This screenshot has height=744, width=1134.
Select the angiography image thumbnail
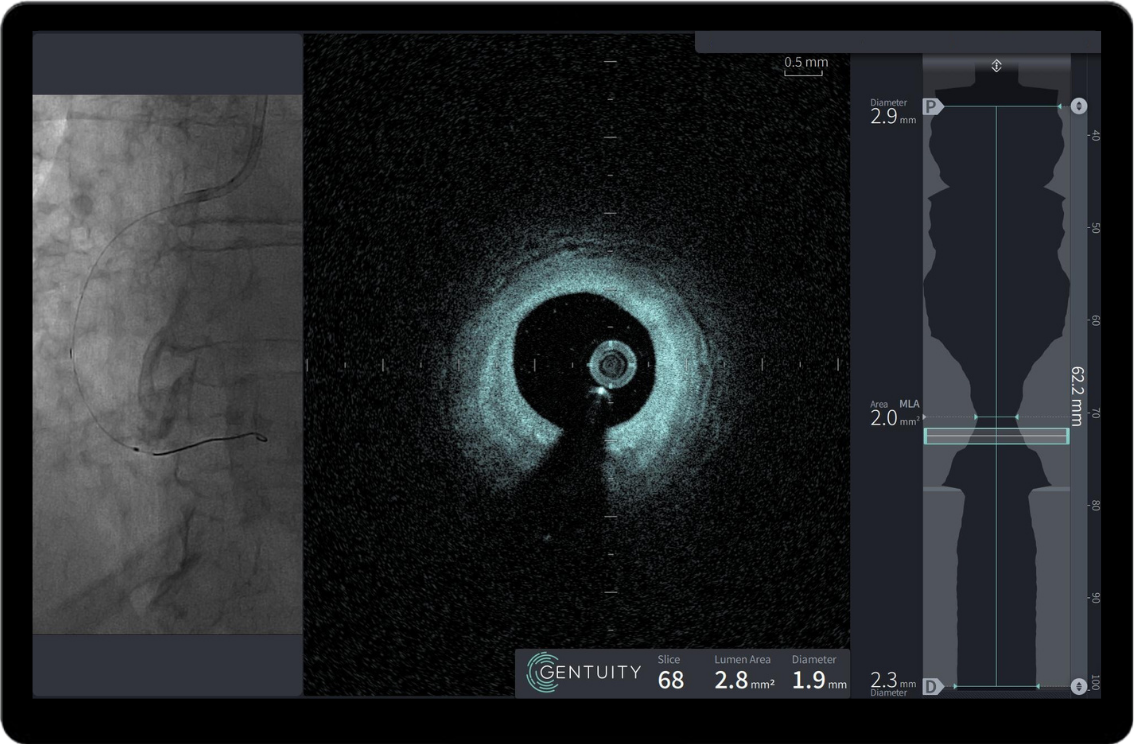click(x=168, y=364)
